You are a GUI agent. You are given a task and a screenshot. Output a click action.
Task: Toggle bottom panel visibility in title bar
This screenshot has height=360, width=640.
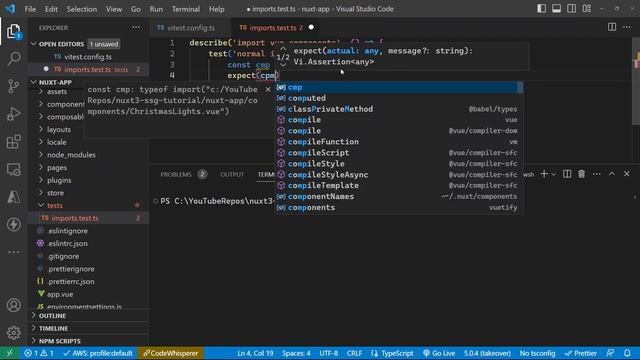pos(556,9)
